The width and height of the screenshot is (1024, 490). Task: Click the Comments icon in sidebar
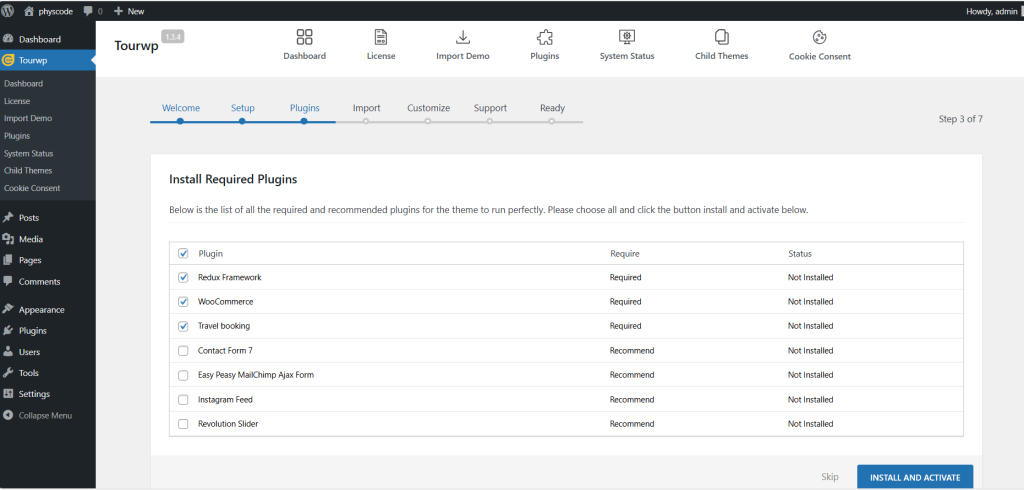(x=8, y=282)
